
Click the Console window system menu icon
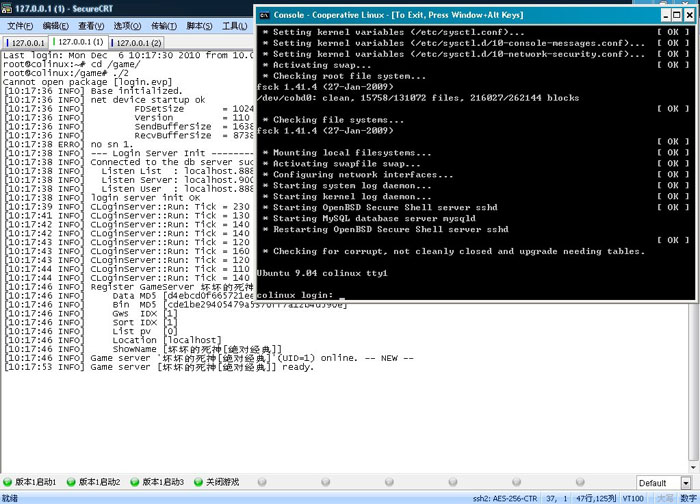tap(265, 15)
